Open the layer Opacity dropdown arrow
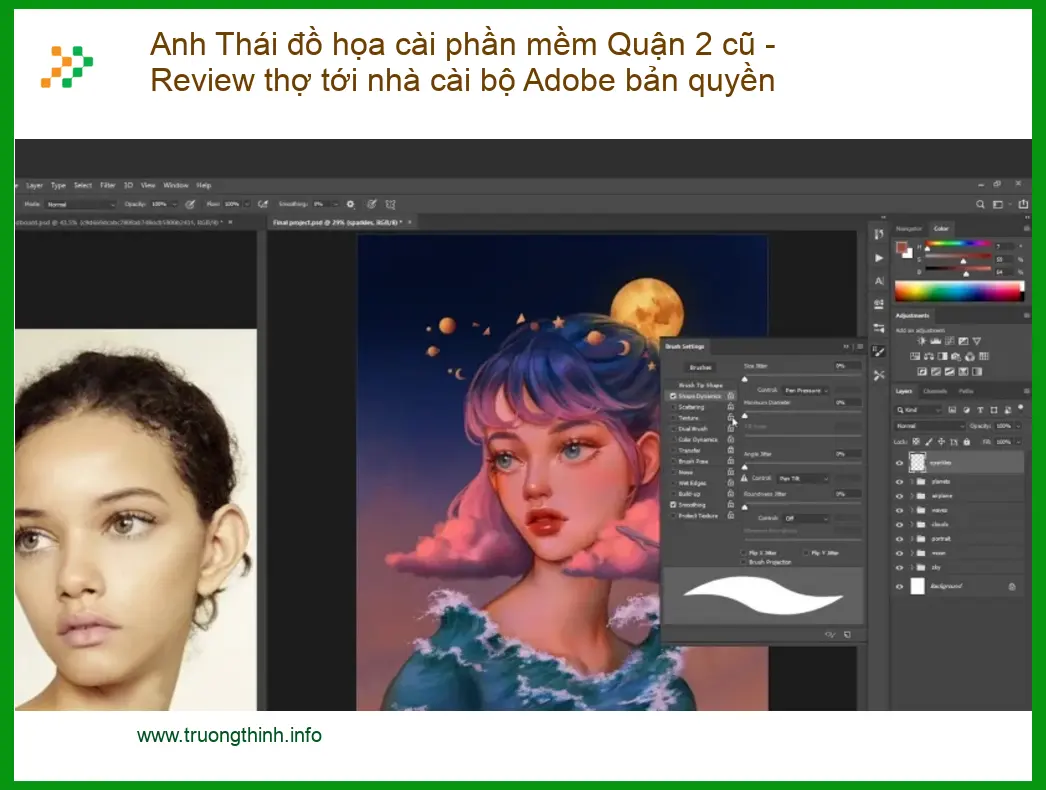The height and width of the screenshot is (790, 1046). click(x=1019, y=426)
